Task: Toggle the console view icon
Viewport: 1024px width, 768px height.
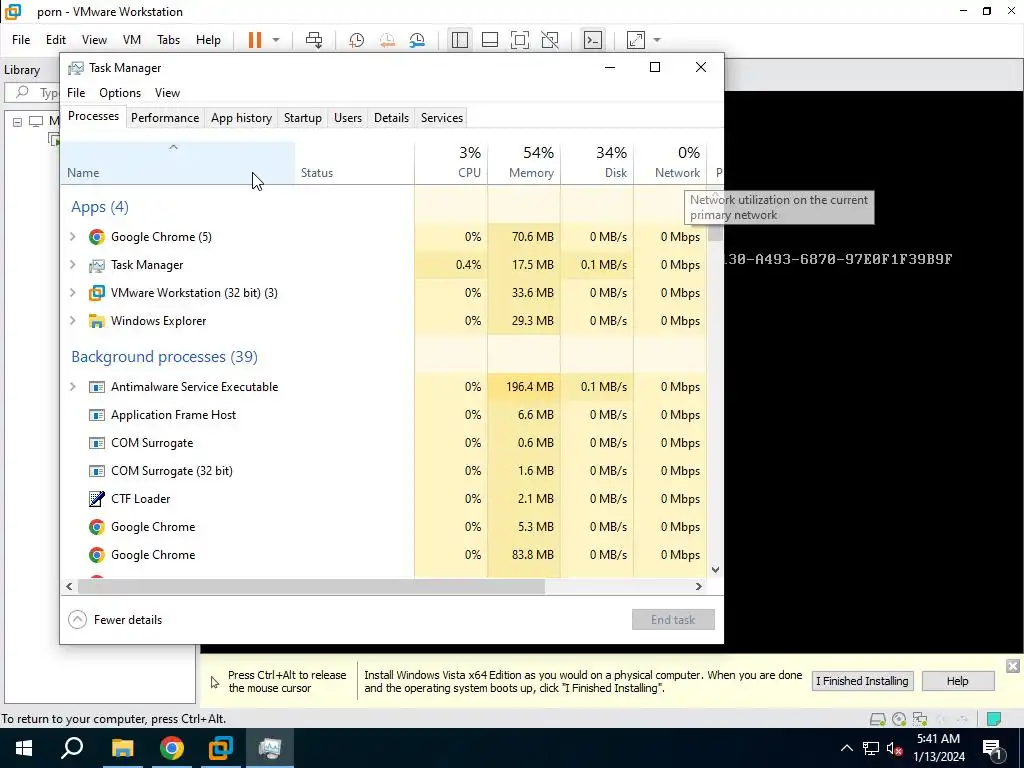Action: point(593,40)
